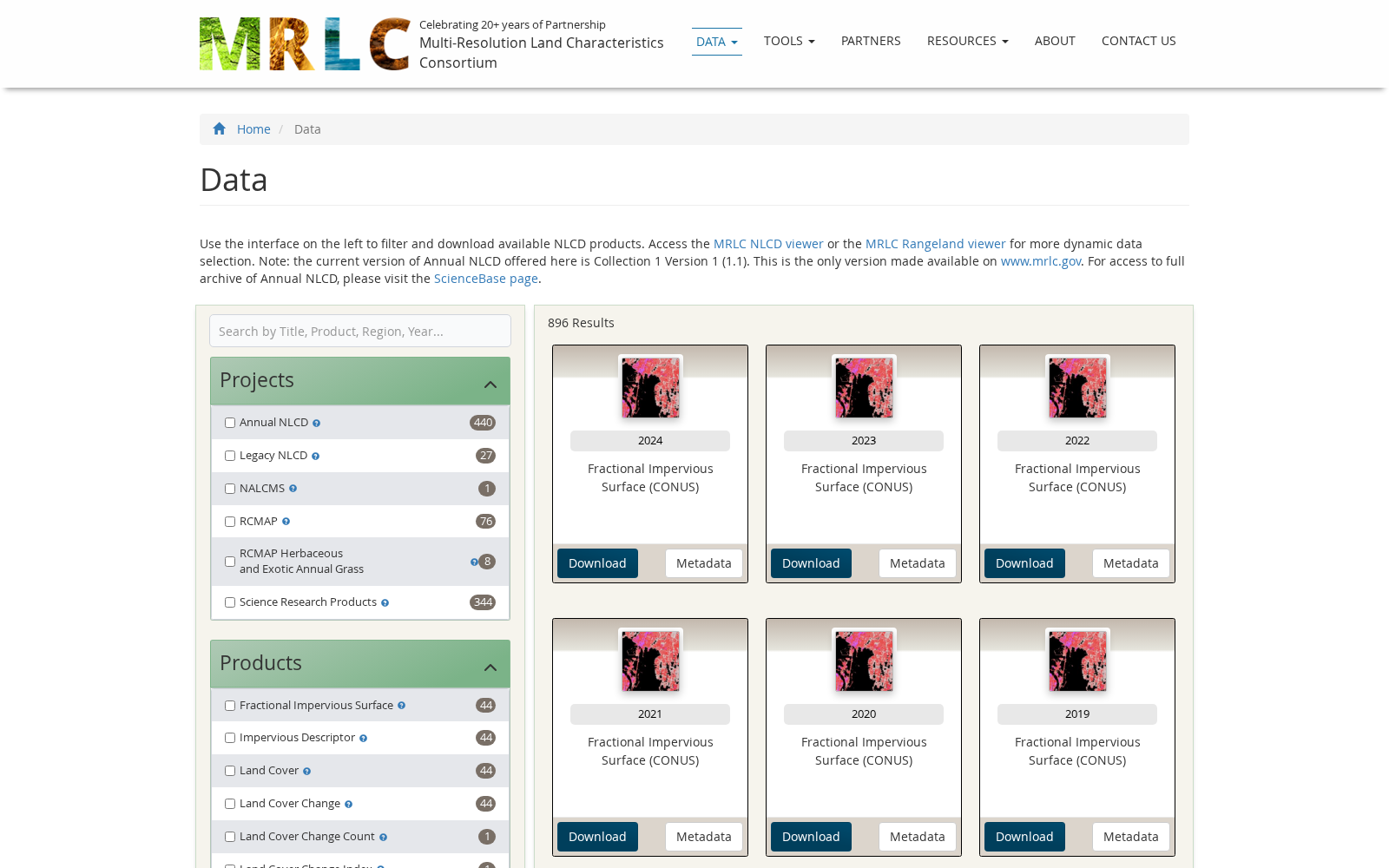This screenshot has width=1389, height=868.
Task: Open info icon beside Land Cover Change Count
Action: pos(383,838)
